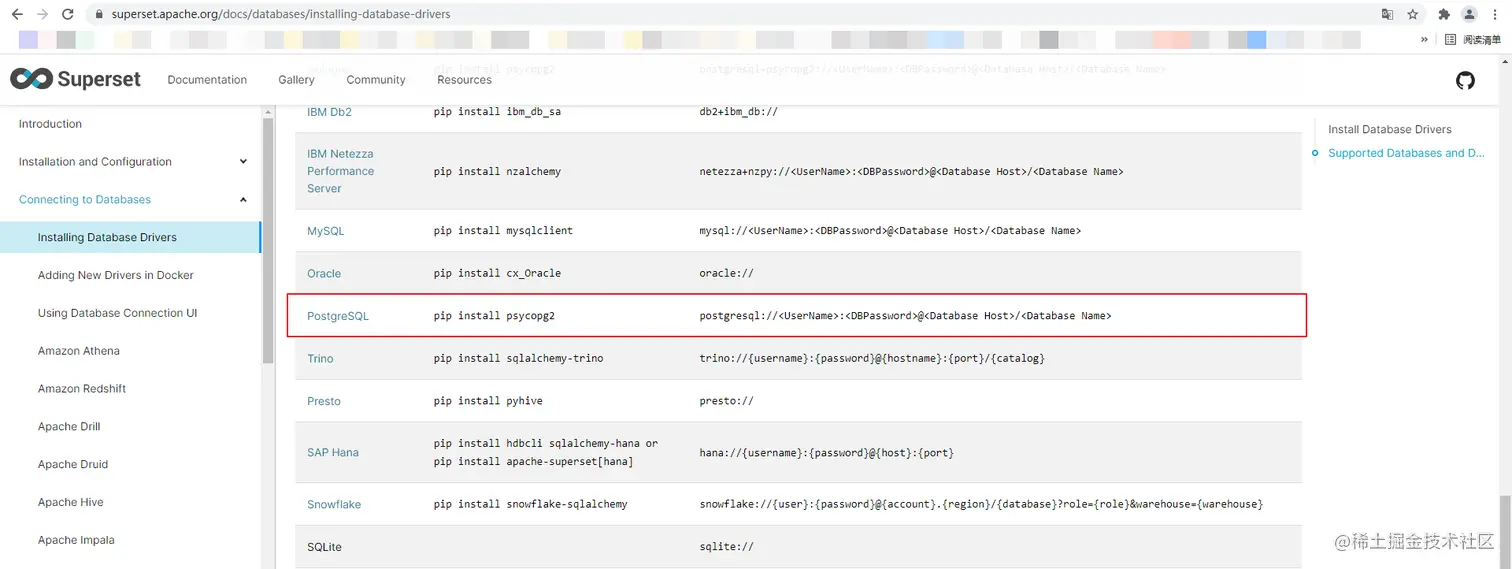1512x569 pixels.
Task: Click the trino:// connection string
Action: 872,358
